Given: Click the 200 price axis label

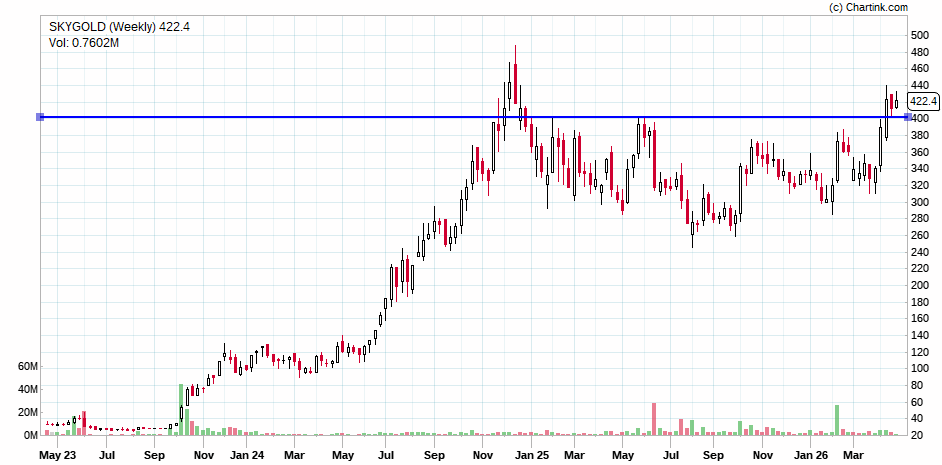Looking at the screenshot, I should coord(920,285).
